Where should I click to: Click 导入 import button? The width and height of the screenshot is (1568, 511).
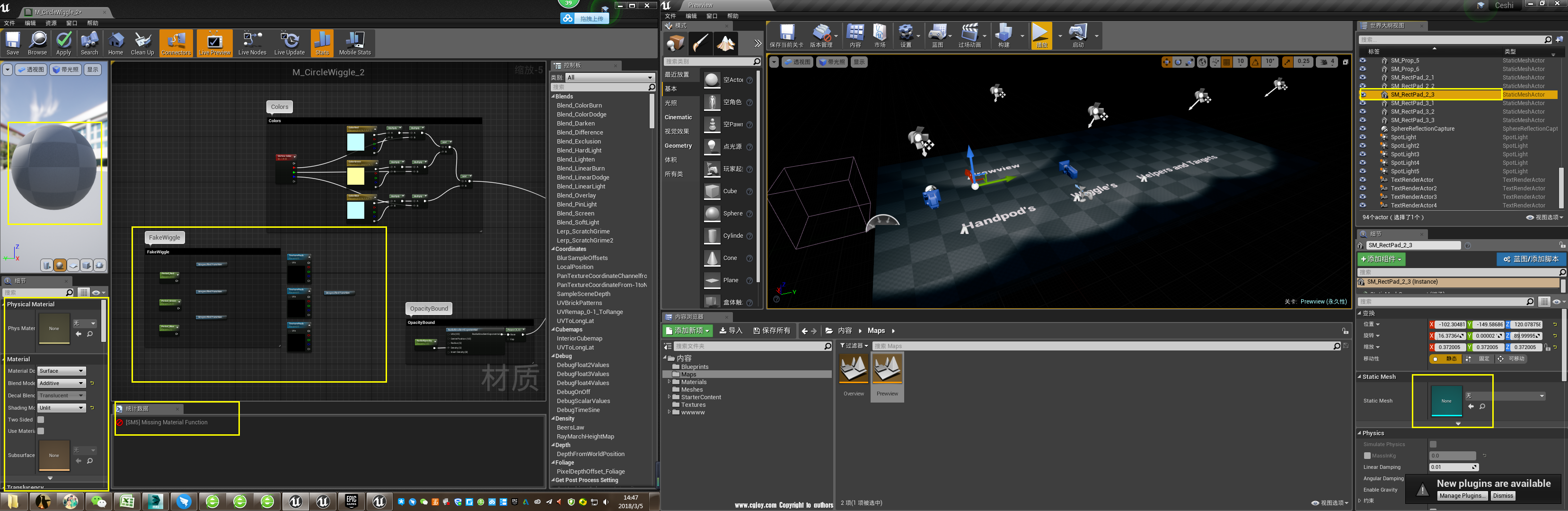click(x=731, y=331)
